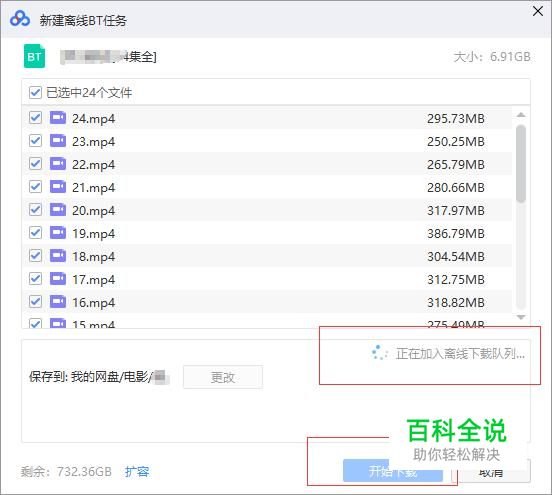The width and height of the screenshot is (552, 495).
Task: Select the 18.mp4 file name
Action: pos(94,256)
